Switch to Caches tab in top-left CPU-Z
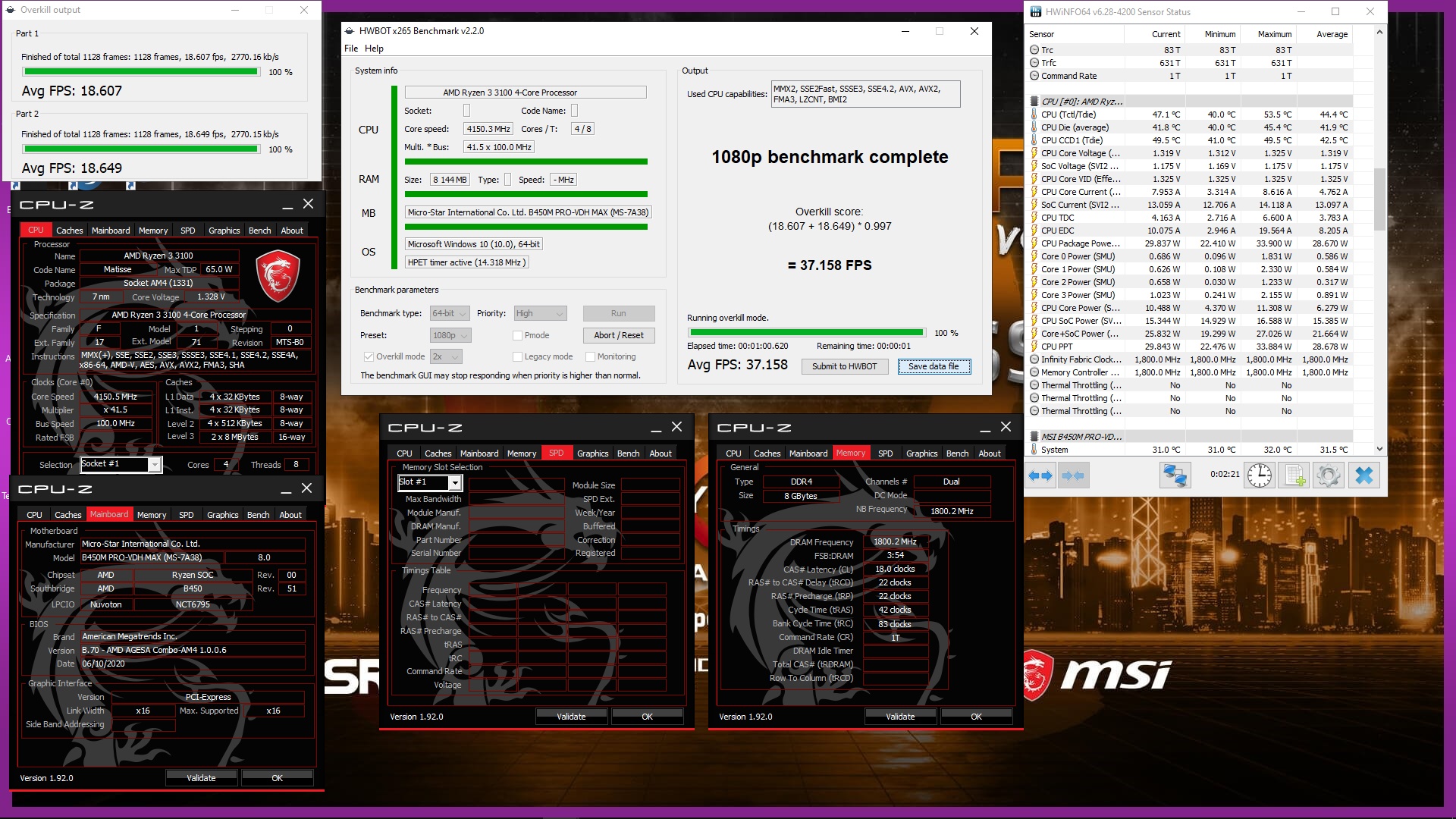The image size is (1456, 819). (70, 231)
